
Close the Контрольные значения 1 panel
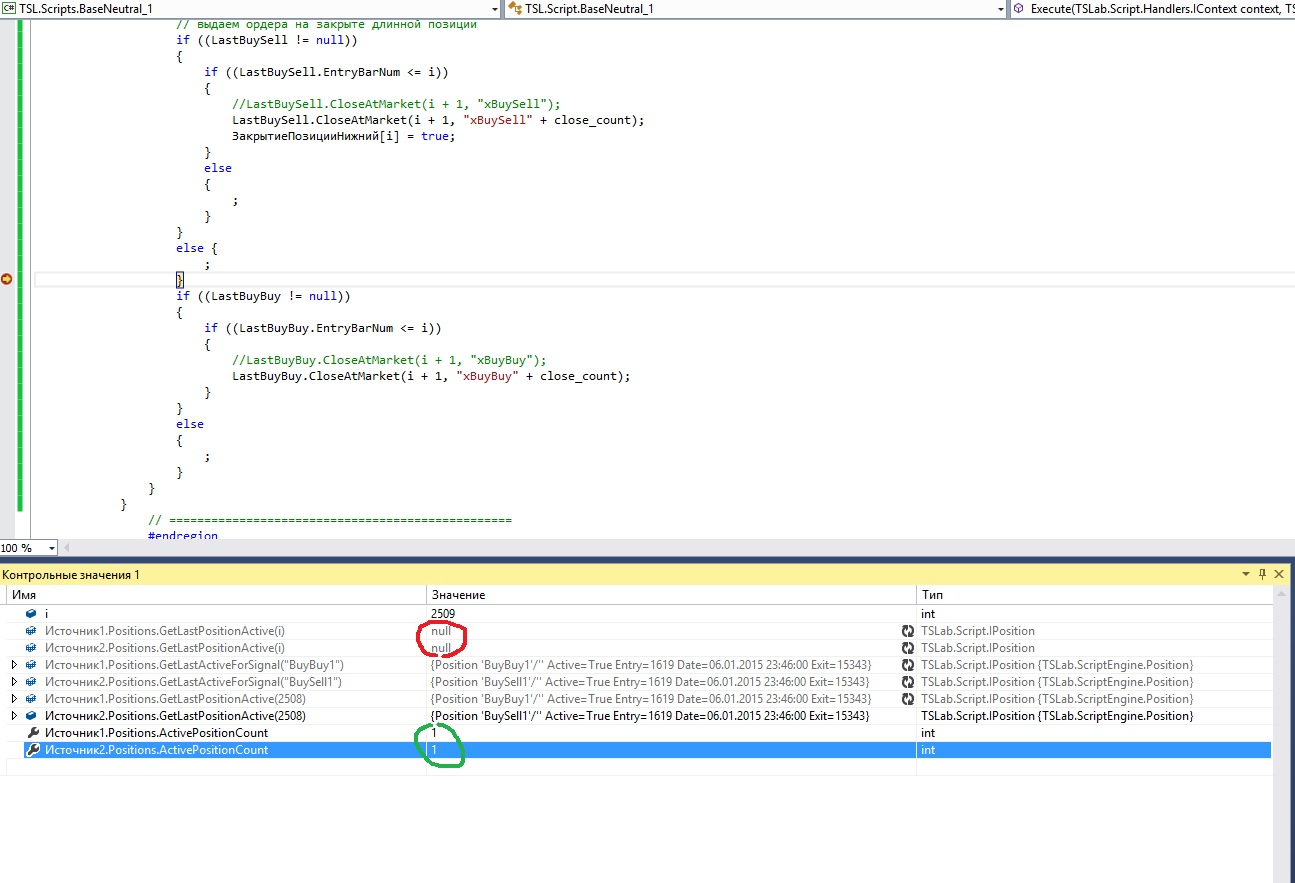pyautogui.click(x=1279, y=574)
